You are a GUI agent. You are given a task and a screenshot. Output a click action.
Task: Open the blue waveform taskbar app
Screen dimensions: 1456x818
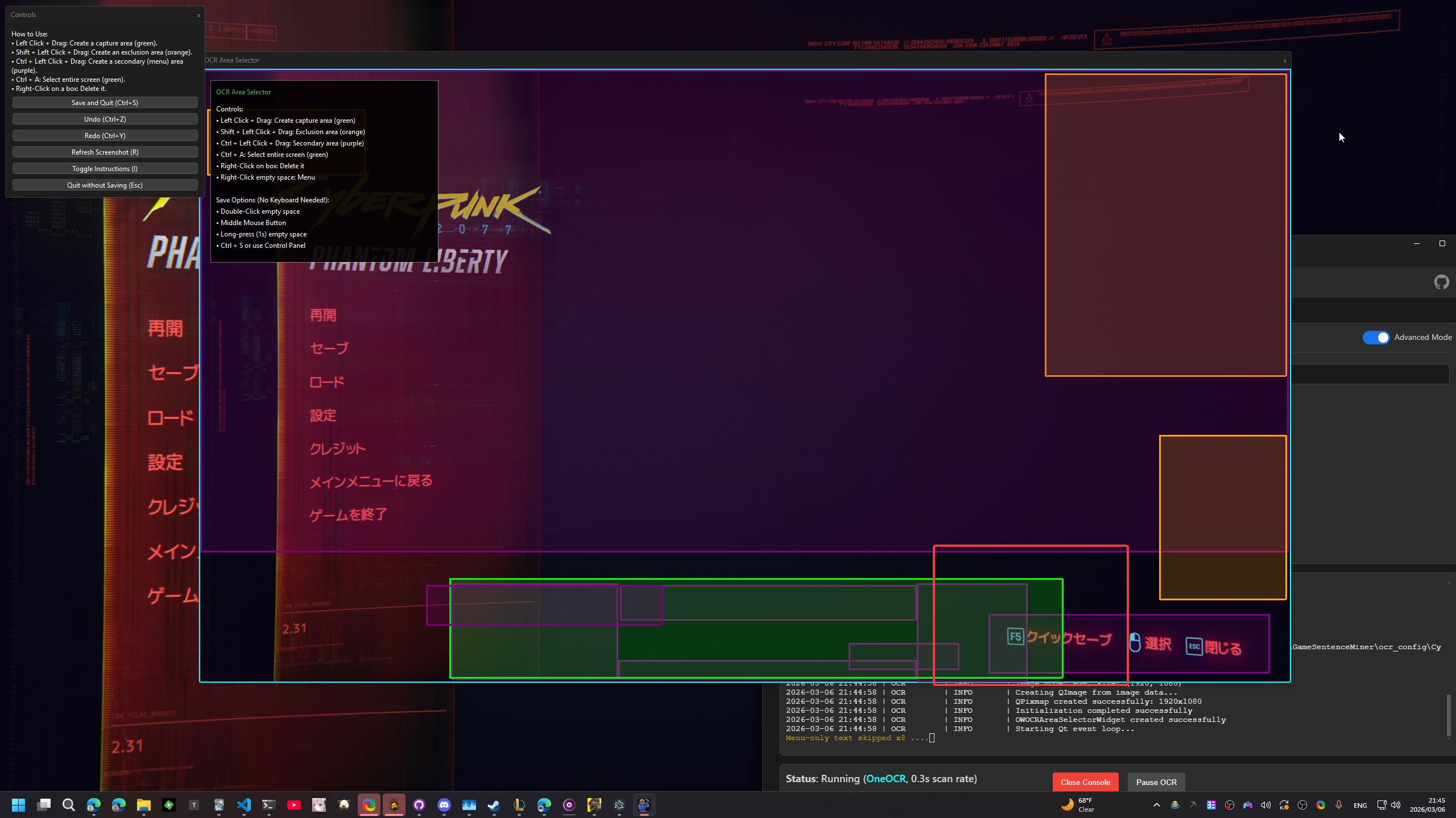click(469, 804)
